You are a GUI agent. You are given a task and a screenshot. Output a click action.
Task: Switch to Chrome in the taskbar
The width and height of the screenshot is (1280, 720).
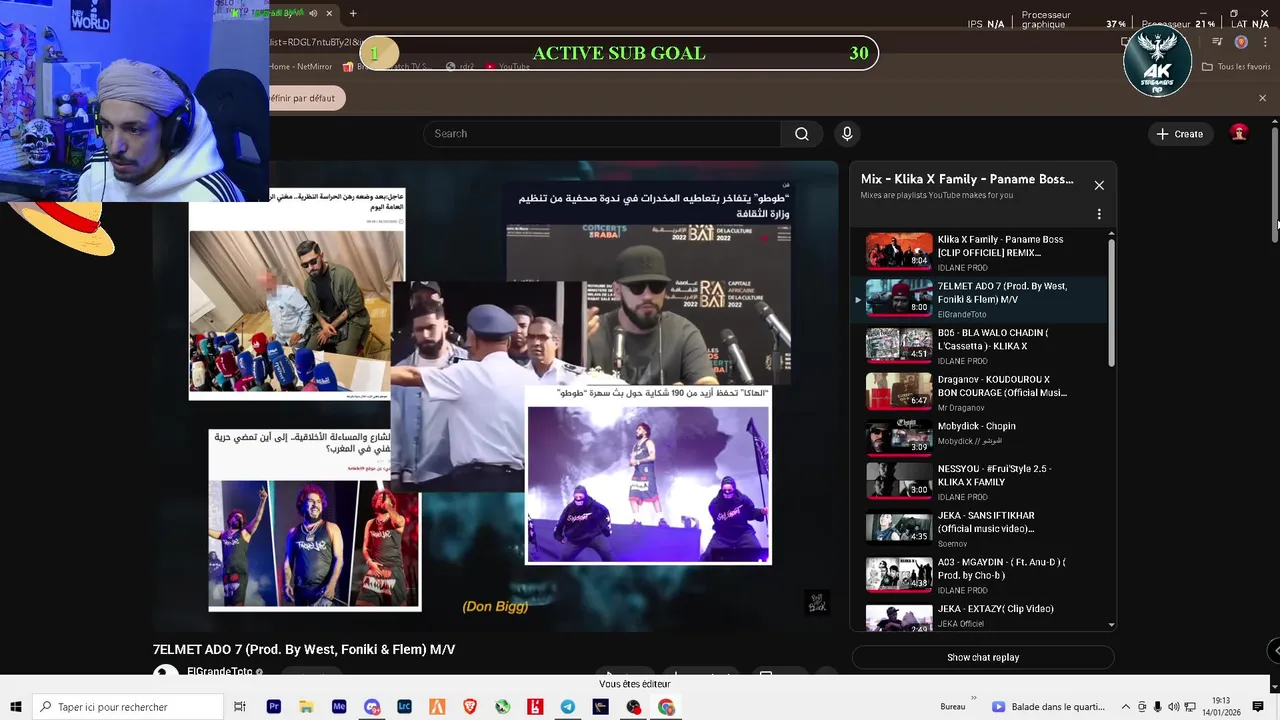coord(666,707)
